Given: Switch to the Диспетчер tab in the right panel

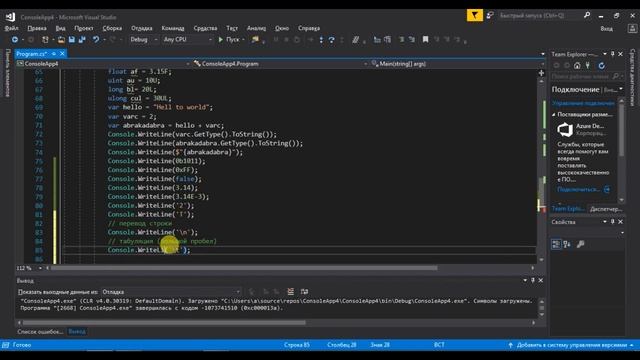Looking at the screenshot, I should pyautogui.click(x=606, y=209).
